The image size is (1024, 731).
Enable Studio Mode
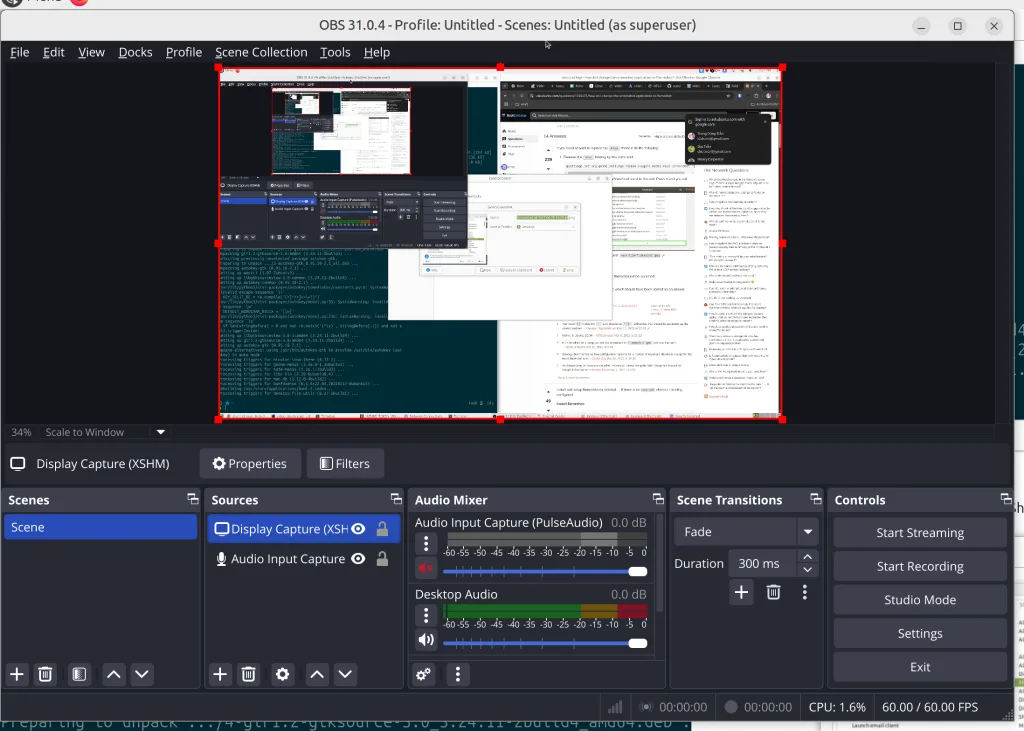(x=920, y=600)
